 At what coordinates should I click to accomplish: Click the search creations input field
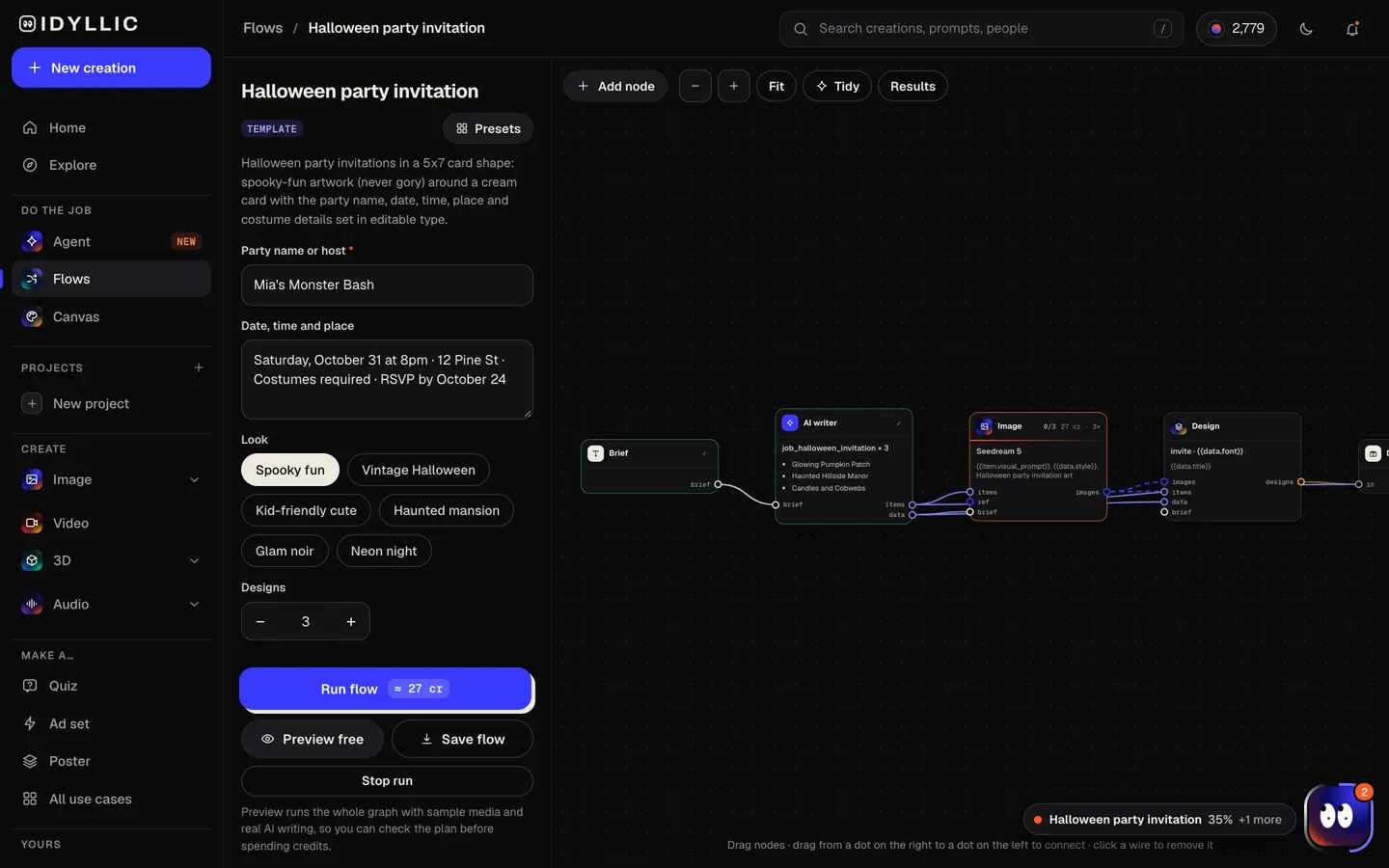pyautogui.click(x=981, y=29)
